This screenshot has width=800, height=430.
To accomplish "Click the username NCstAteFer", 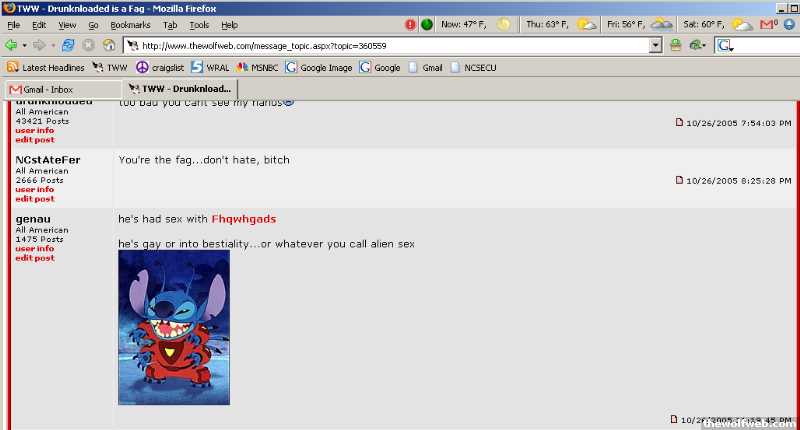I will pos(48,160).
